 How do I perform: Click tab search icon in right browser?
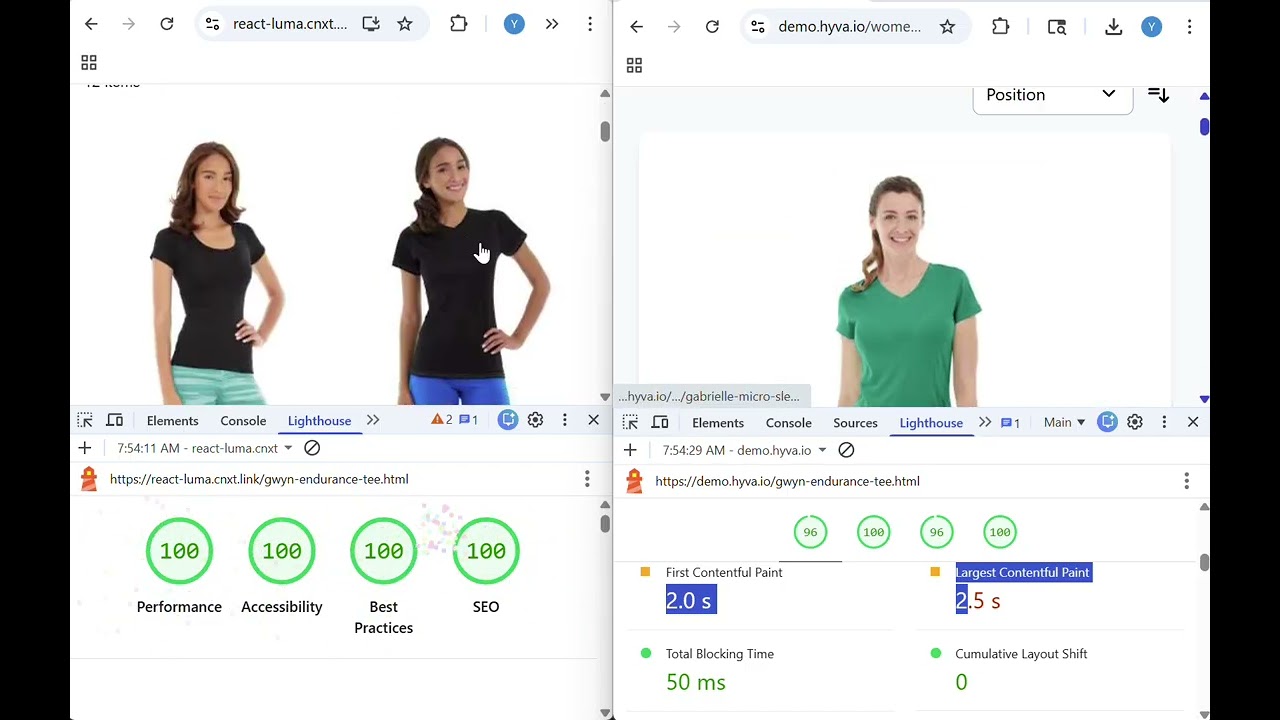click(x=1057, y=27)
